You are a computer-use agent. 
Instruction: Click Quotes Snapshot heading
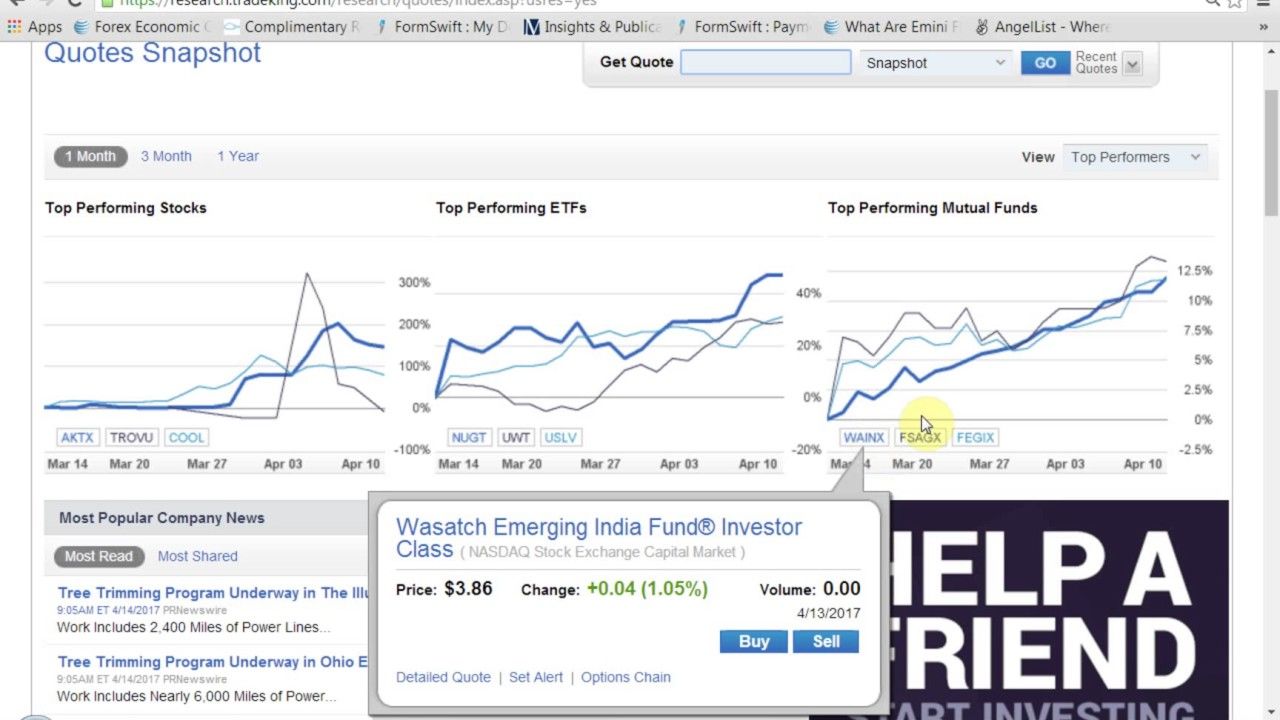[152, 52]
